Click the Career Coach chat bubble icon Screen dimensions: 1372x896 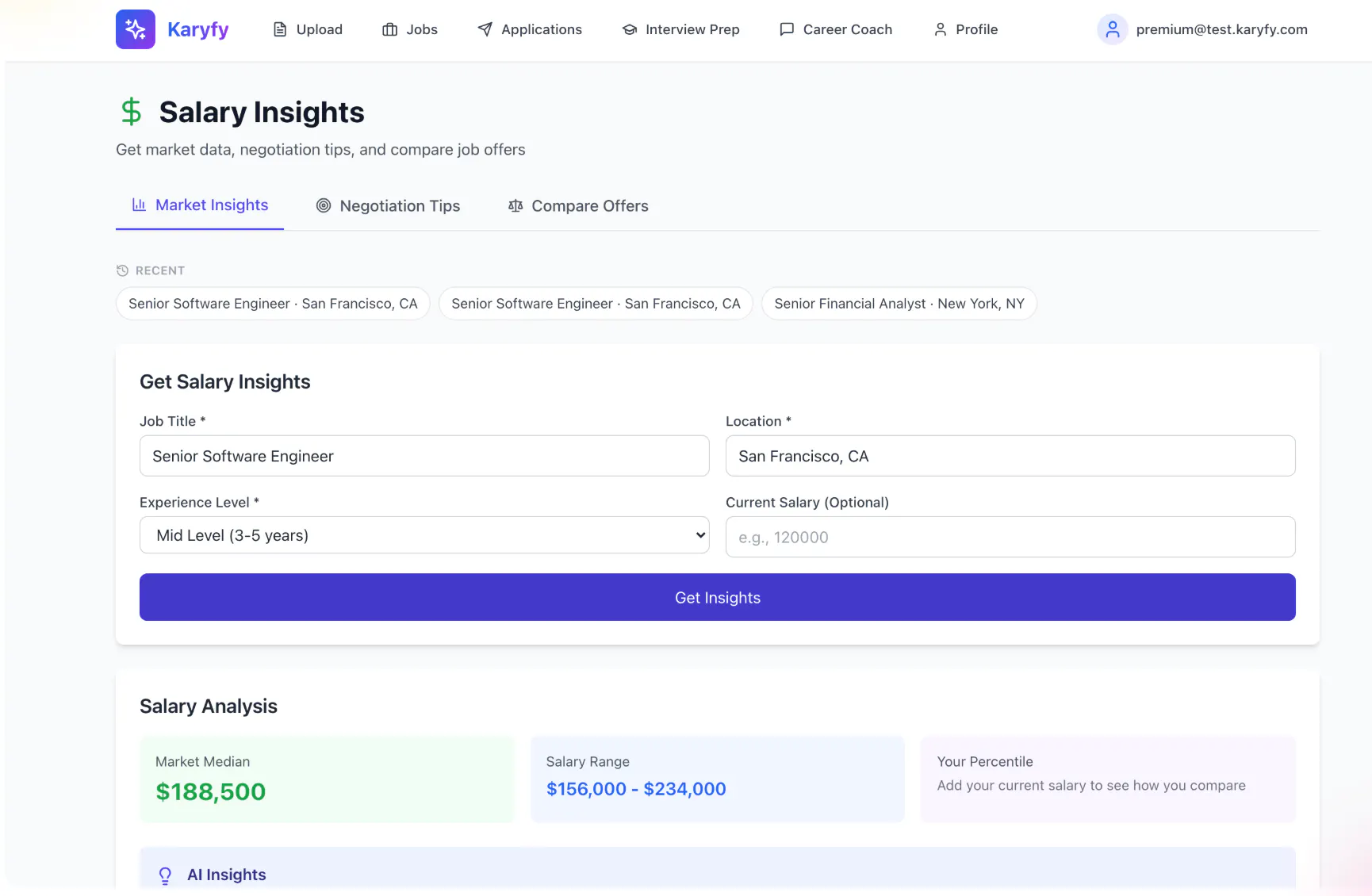coord(787,29)
